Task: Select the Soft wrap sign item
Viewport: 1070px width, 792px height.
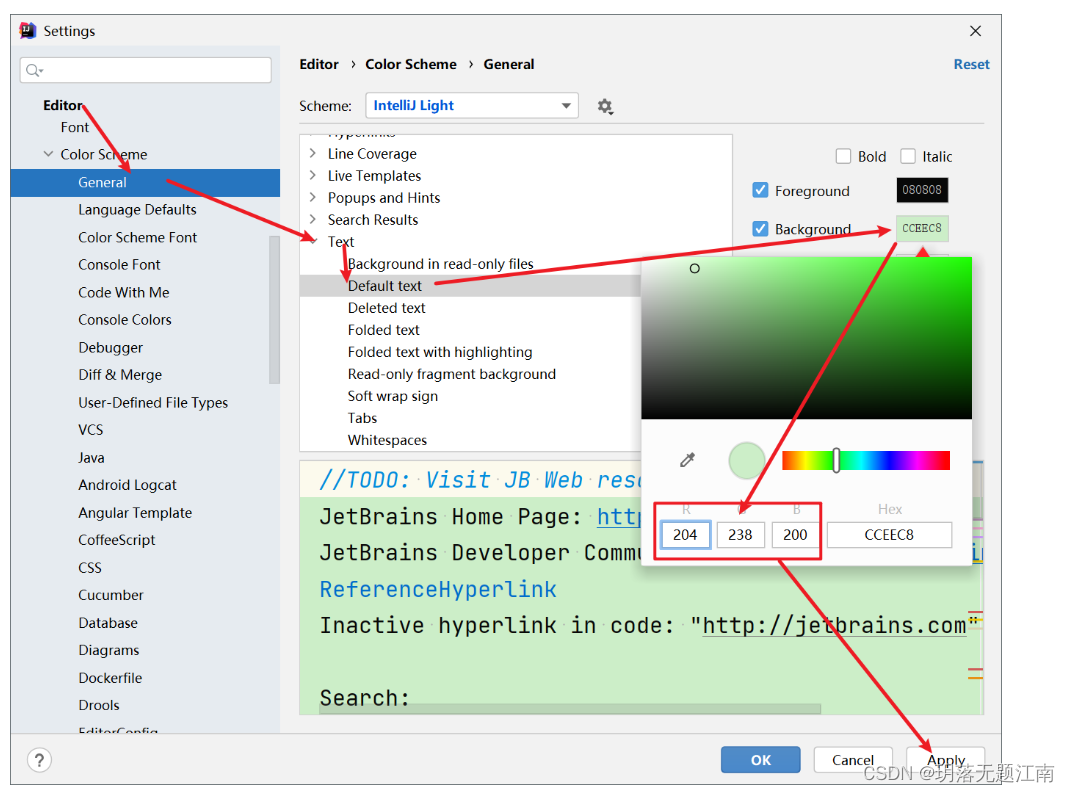Action: 393,396
